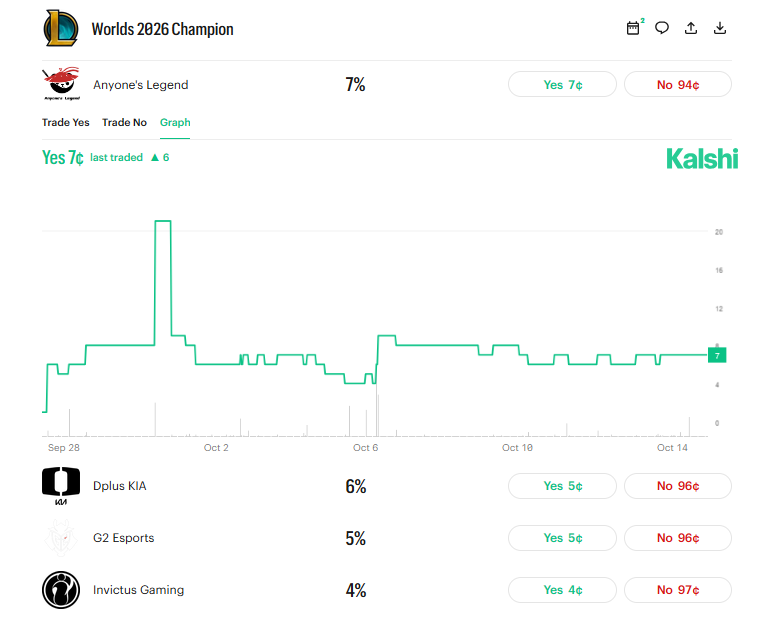This screenshot has height=621, width=765.
Task: Click the League of Legends logo
Action: coord(61,28)
